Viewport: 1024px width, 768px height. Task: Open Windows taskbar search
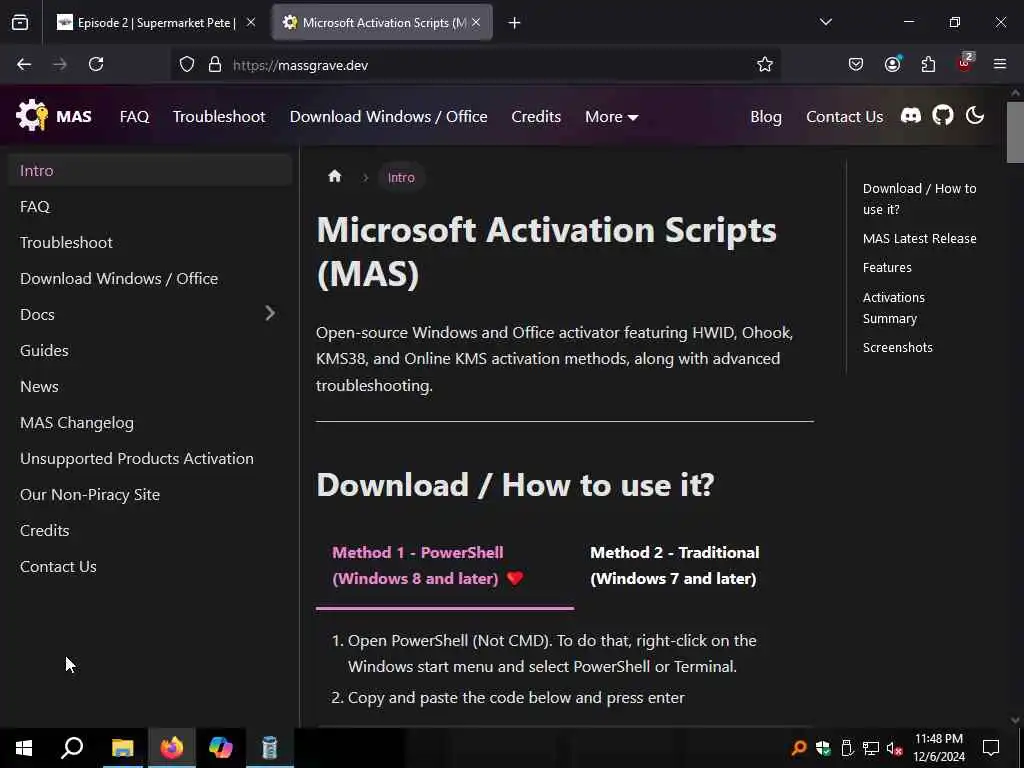pyautogui.click(x=72, y=747)
